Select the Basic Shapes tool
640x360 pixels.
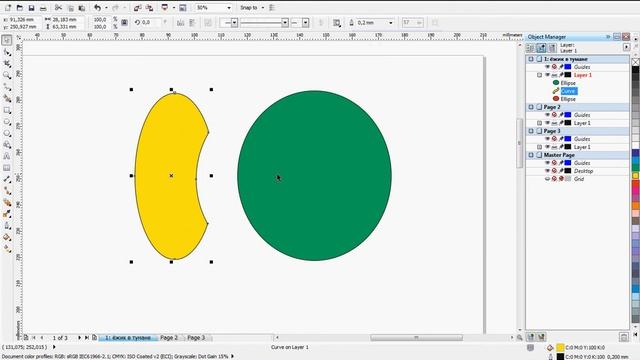coord(7,145)
